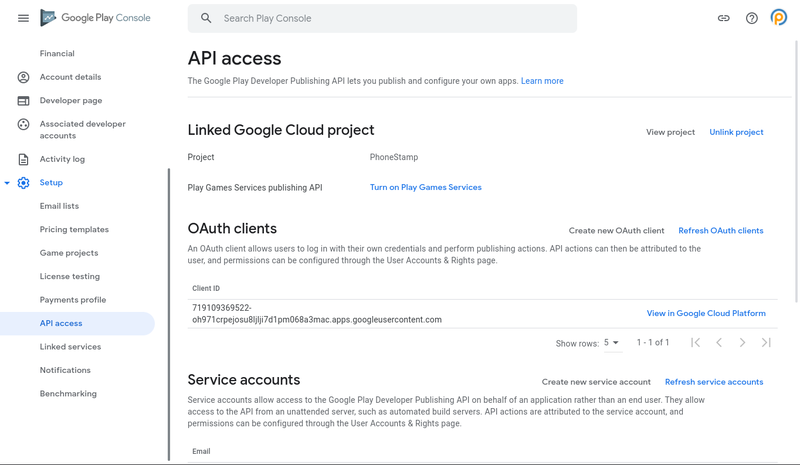Go to next page of OAuth clients
Viewport: 800px width, 465px height.
(x=742, y=342)
